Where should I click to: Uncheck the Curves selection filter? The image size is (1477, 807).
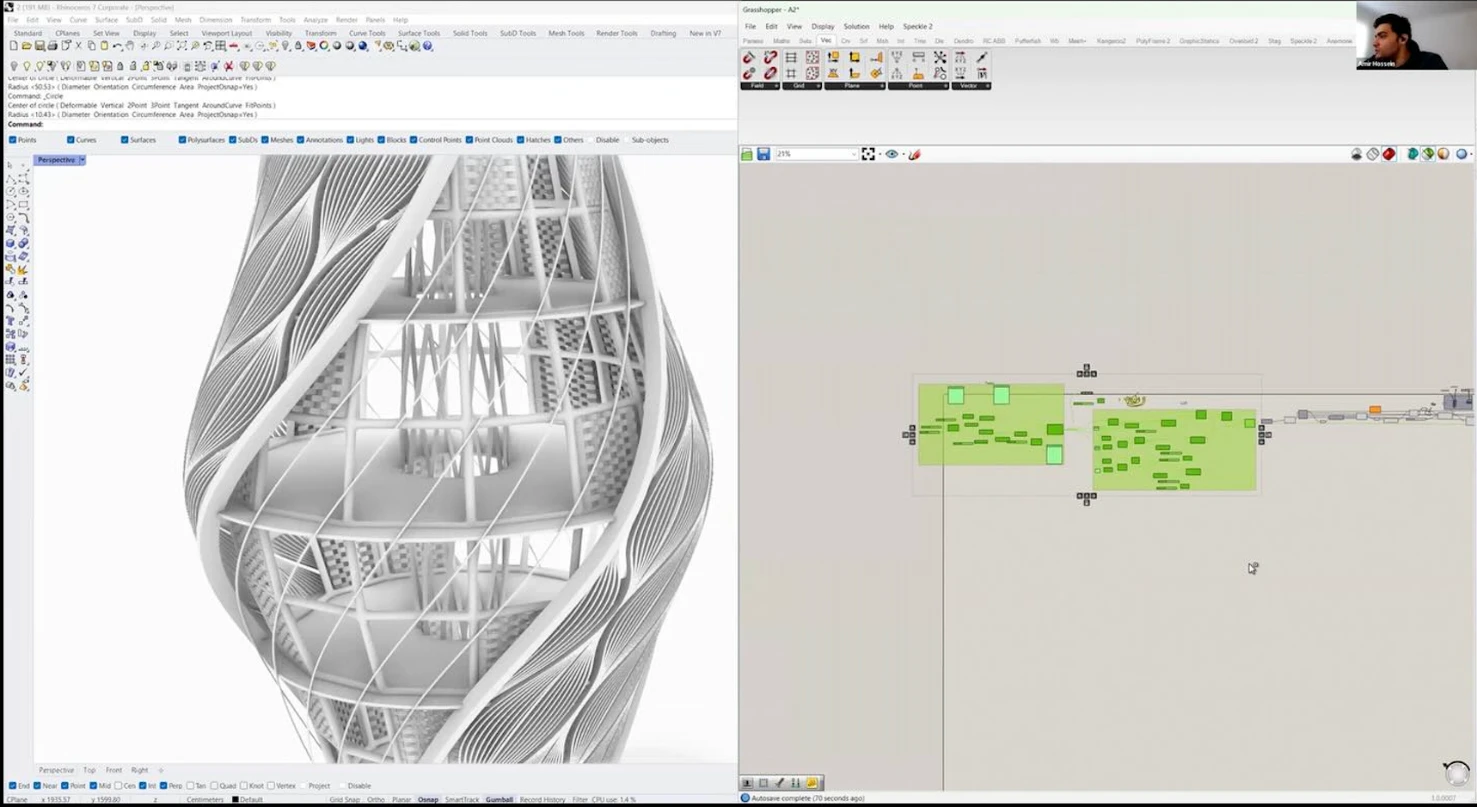71,140
